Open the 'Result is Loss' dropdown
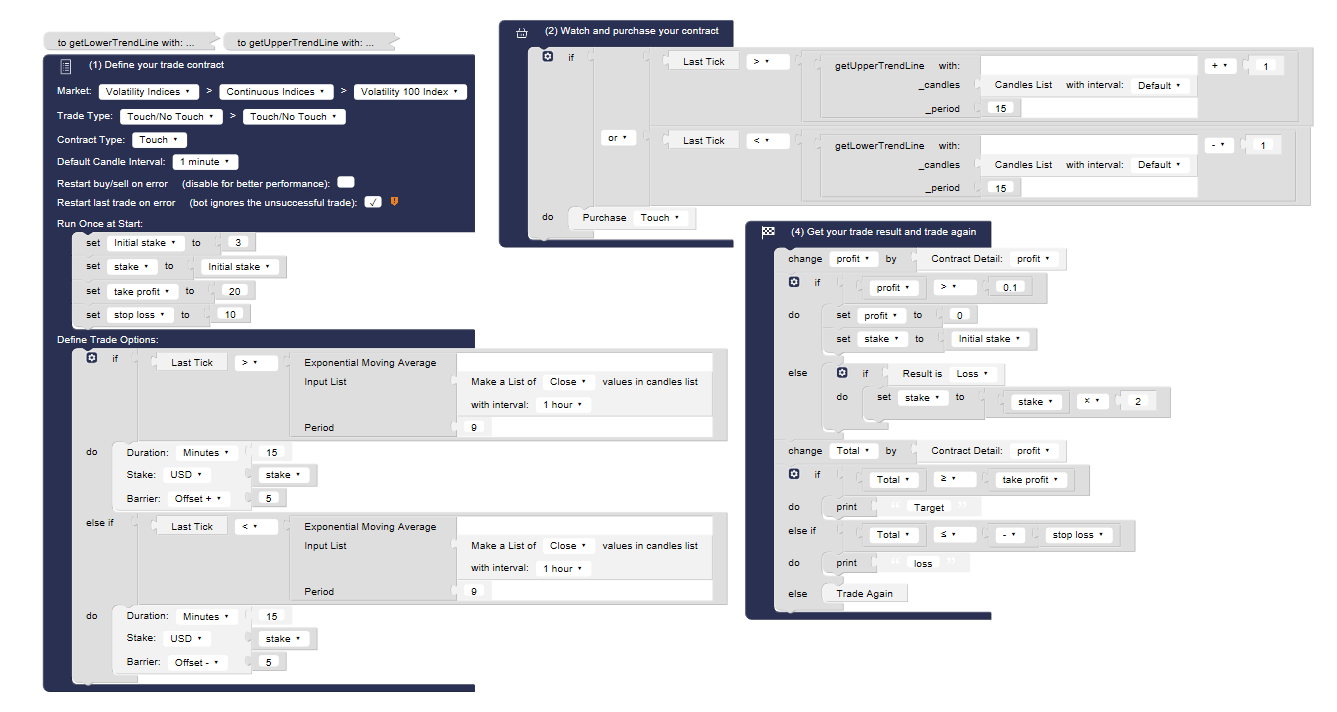 pos(973,374)
